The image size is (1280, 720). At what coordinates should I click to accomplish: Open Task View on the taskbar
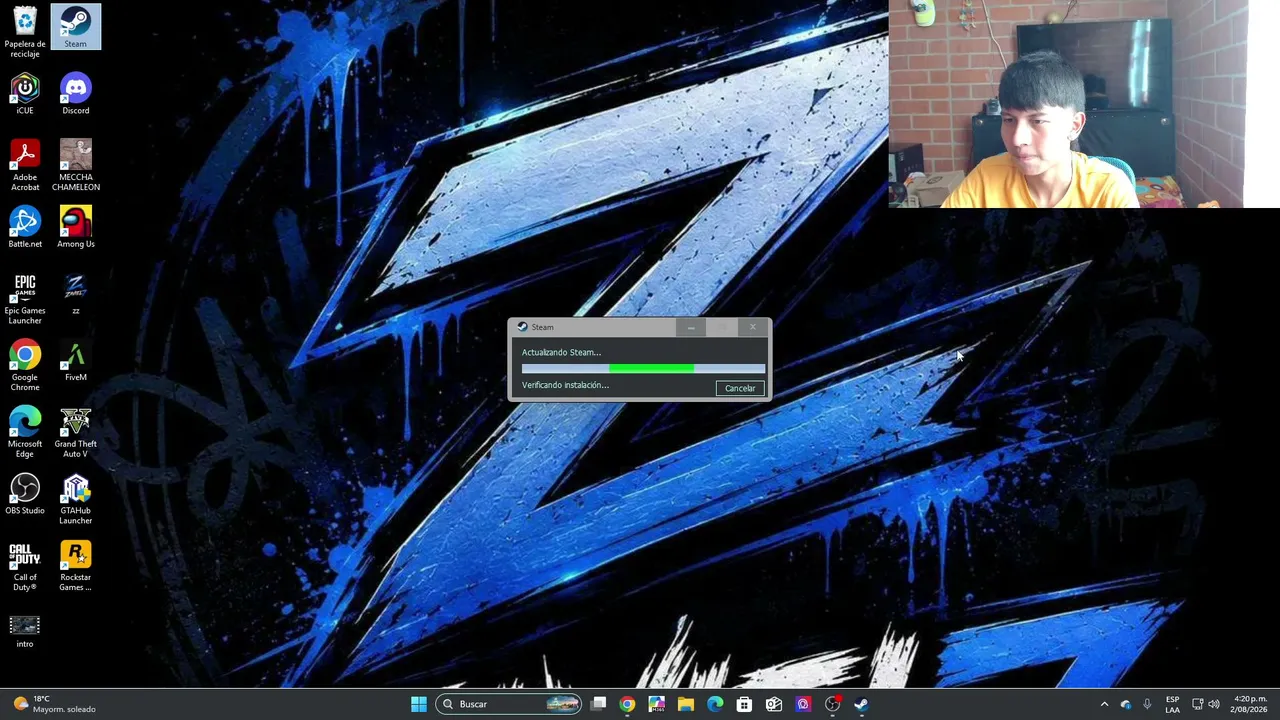[598, 704]
